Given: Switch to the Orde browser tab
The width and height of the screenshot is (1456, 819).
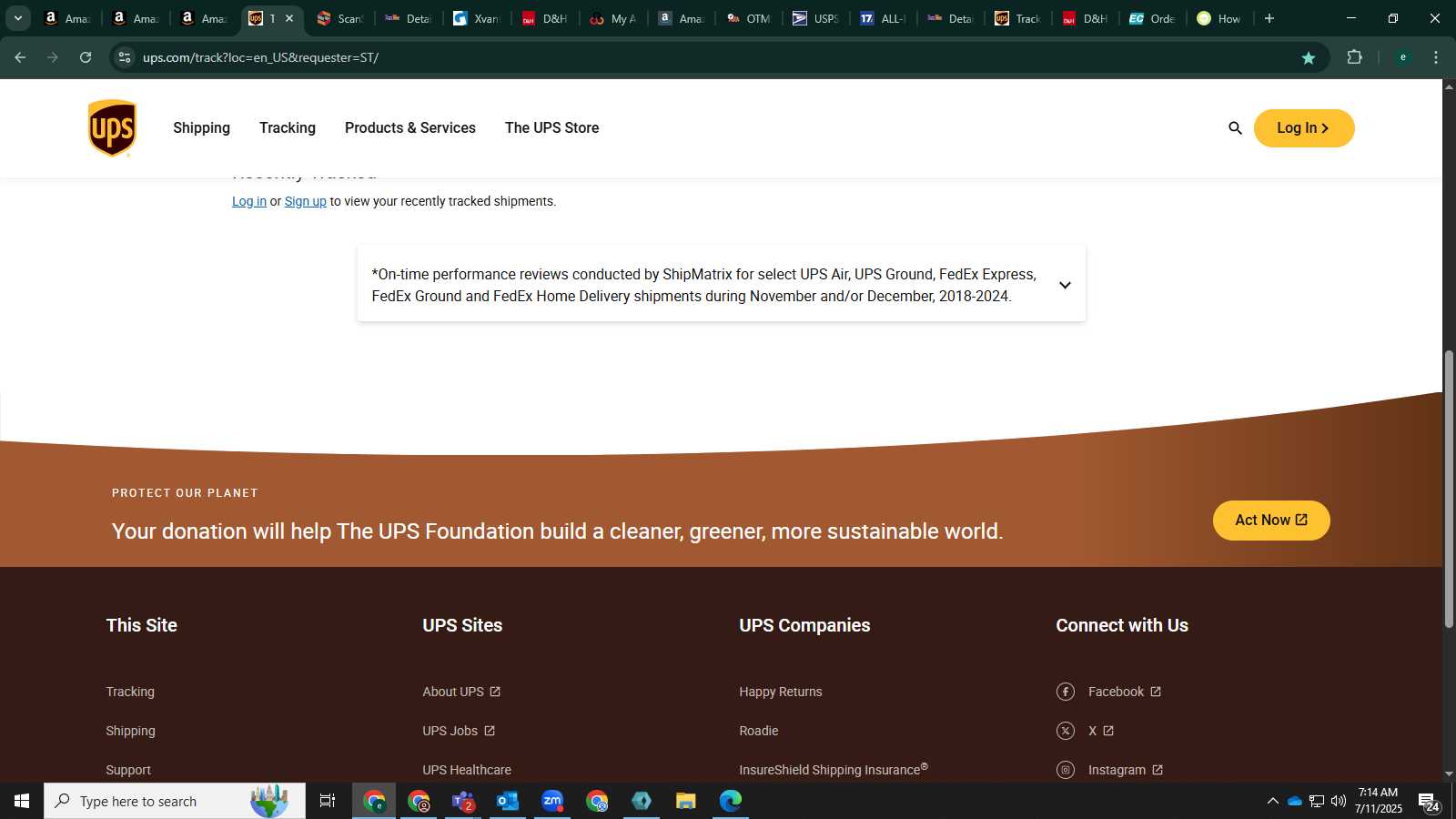Looking at the screenshot, I should click(x=1152, y=18).
